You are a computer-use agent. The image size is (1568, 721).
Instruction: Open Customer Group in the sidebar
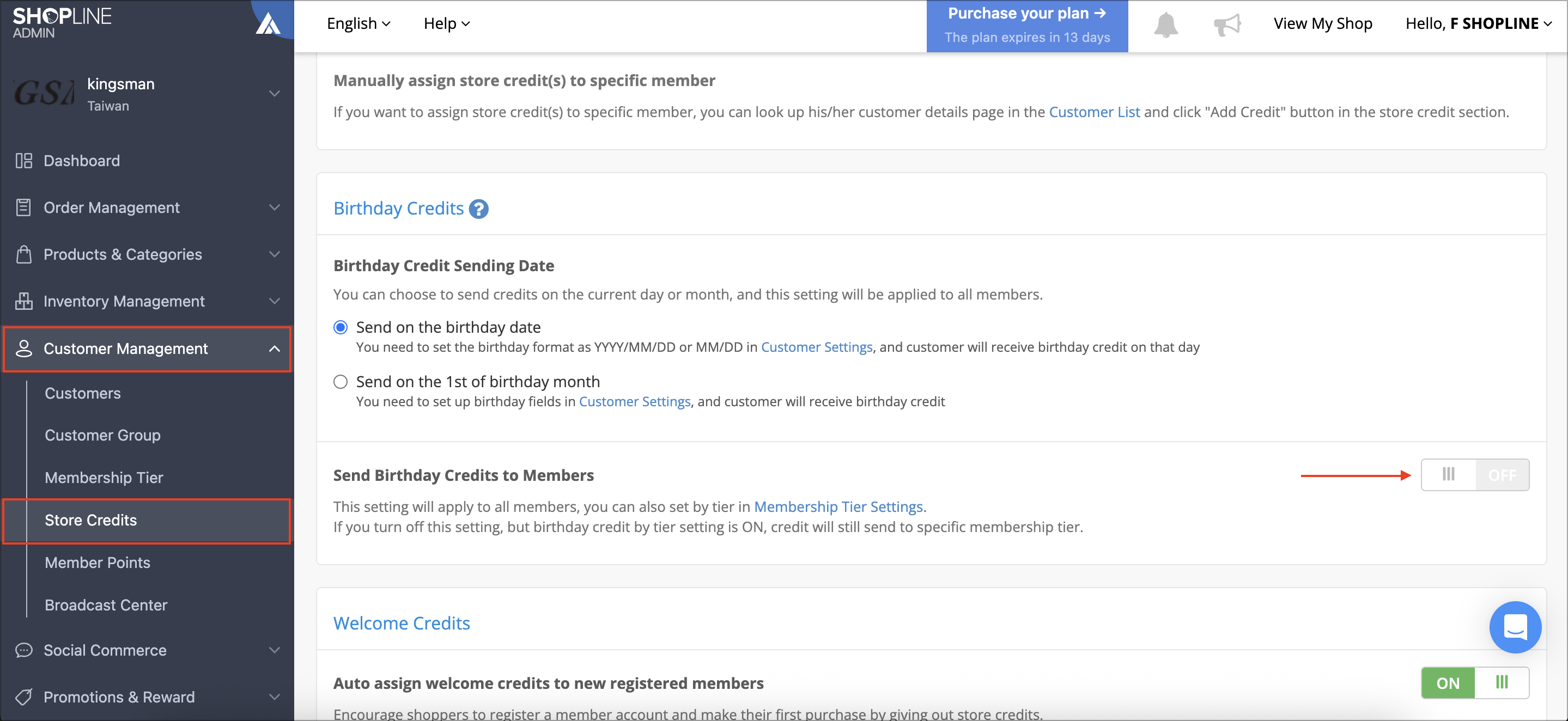pos(103,436)
